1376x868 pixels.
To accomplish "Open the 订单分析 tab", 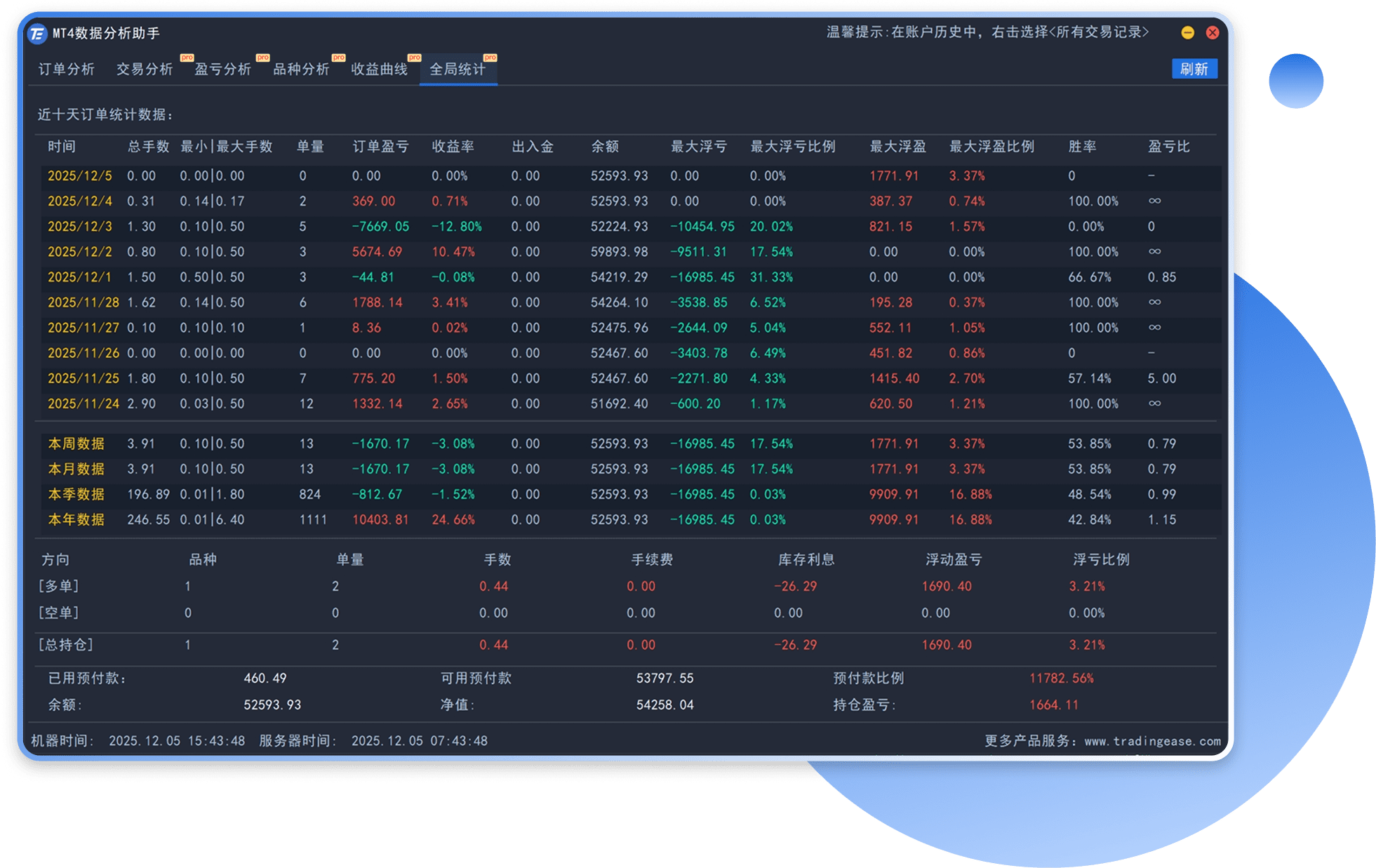I will [66, 69].
